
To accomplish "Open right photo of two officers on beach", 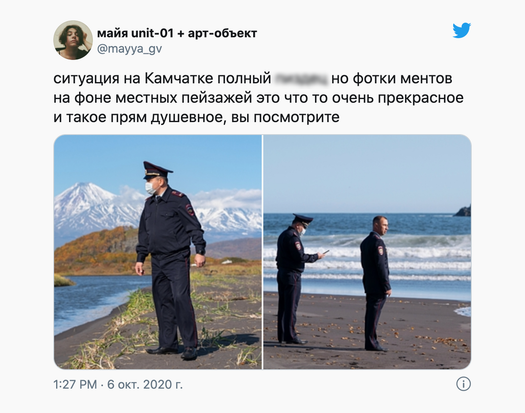I will click(x=367, y=252).
